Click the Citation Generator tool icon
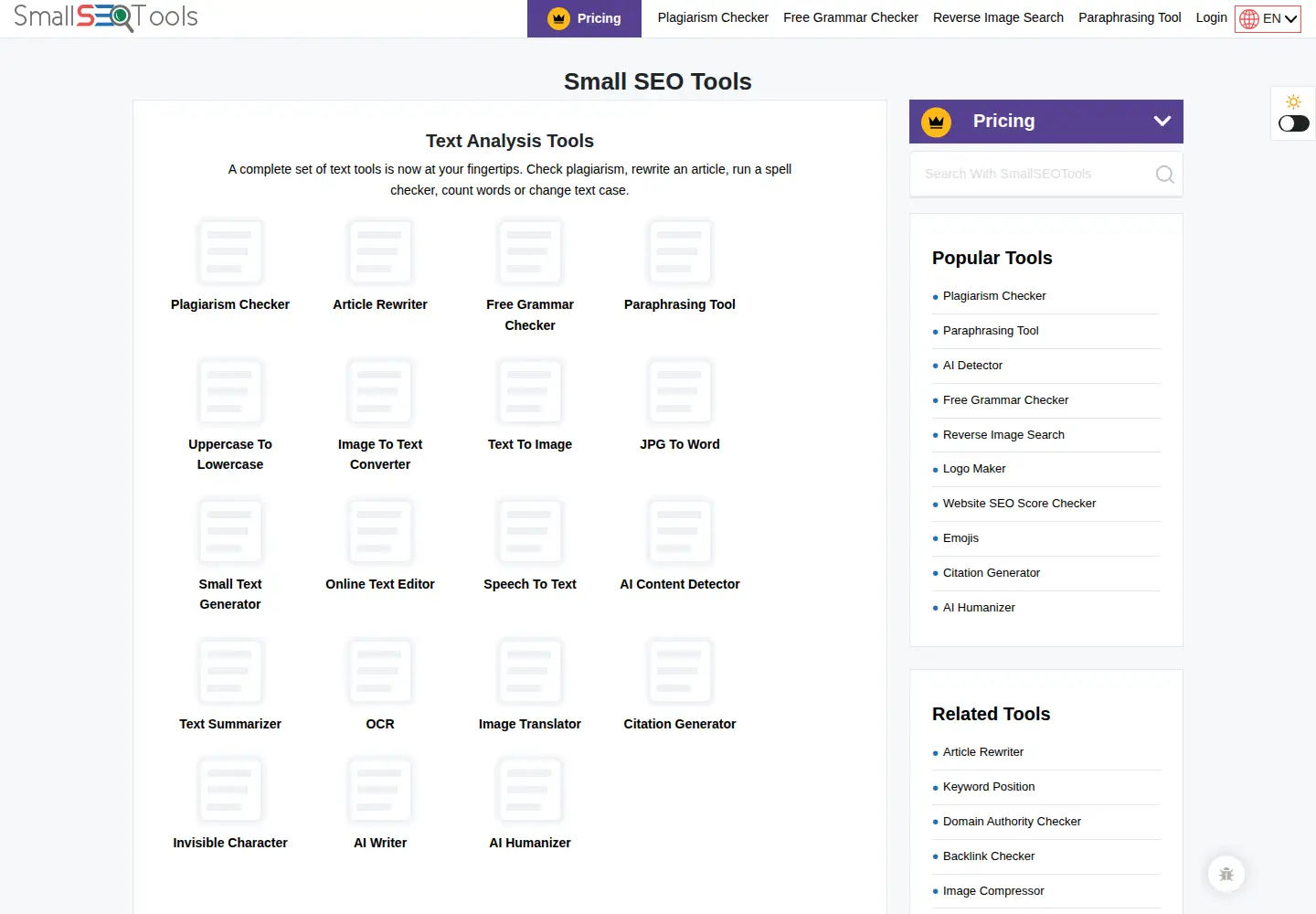1316x914 pixels. (x=680, y=671)
